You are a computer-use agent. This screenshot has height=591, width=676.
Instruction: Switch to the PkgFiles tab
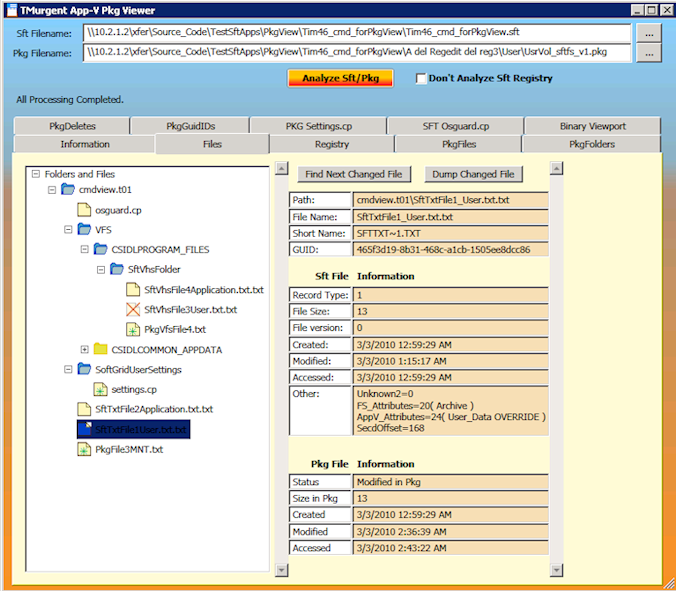pyautogui.click(x=459, y=144)
